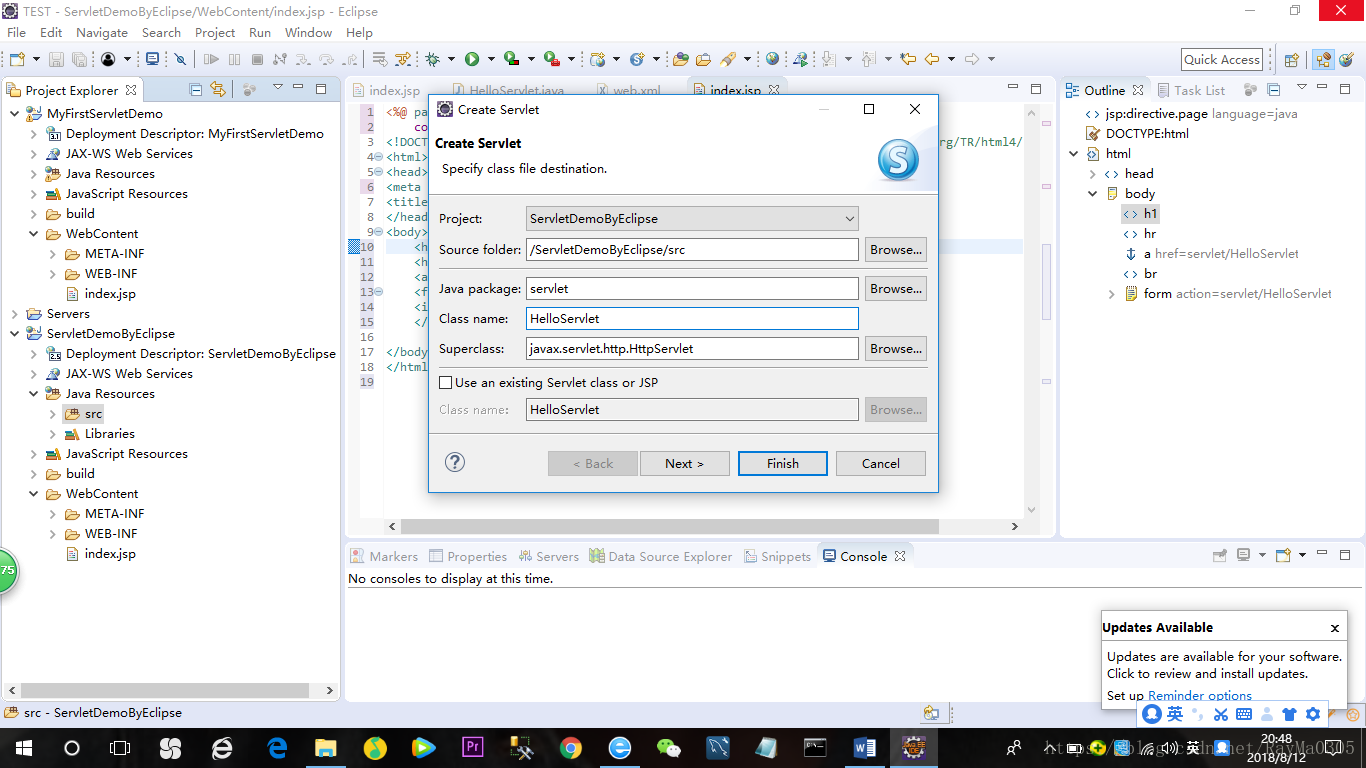The height and width of the screenshot is (768, 1366).
Task: Switch to the Java EE perspective icon
Action: [x=1323, y=59]
